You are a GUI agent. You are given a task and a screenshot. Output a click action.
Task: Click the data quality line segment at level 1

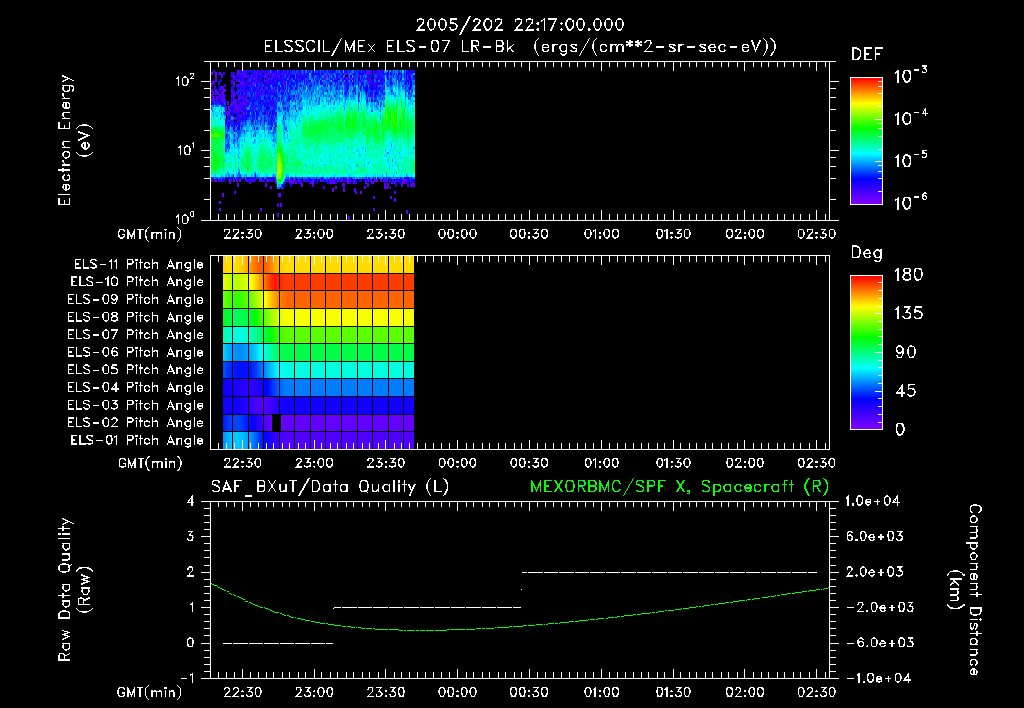point(427,607)
